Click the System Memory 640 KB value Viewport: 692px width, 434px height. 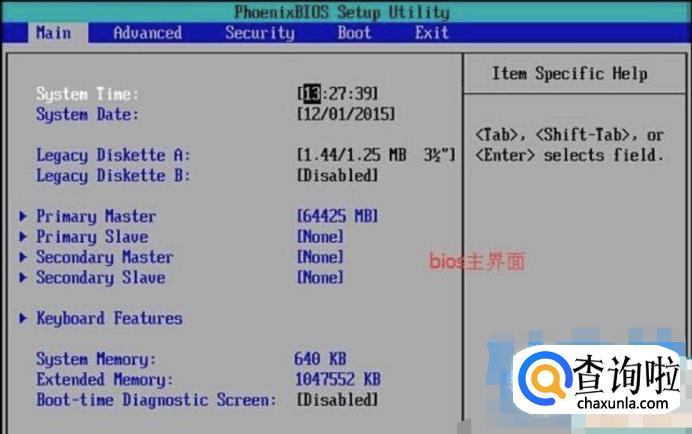pos(320,359)
